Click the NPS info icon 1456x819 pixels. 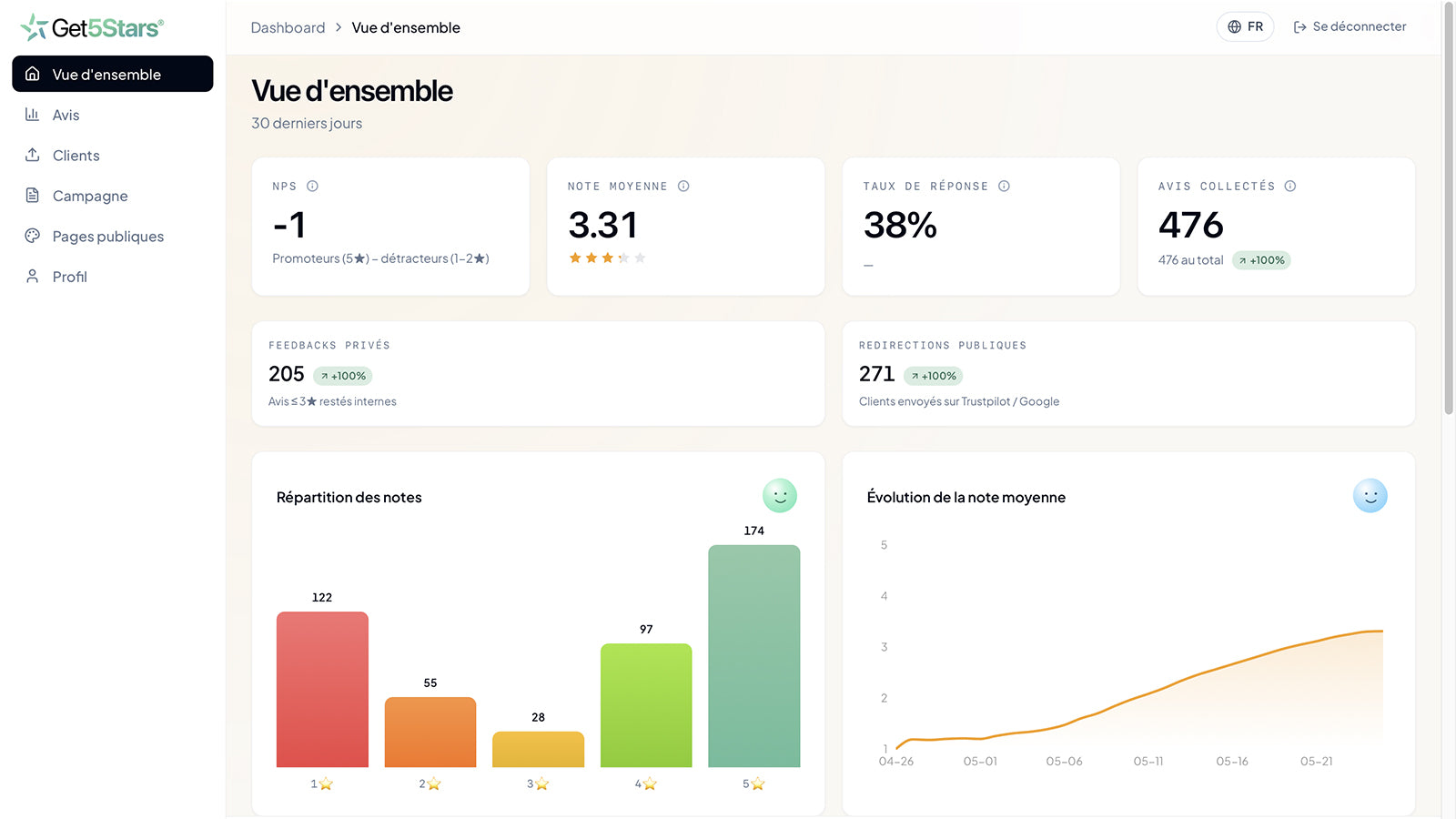click(x=312, y=186)
